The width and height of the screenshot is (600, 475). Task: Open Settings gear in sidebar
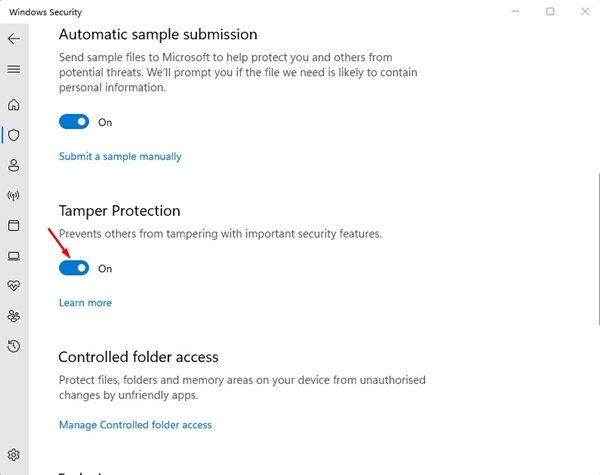tap(14, 455)
